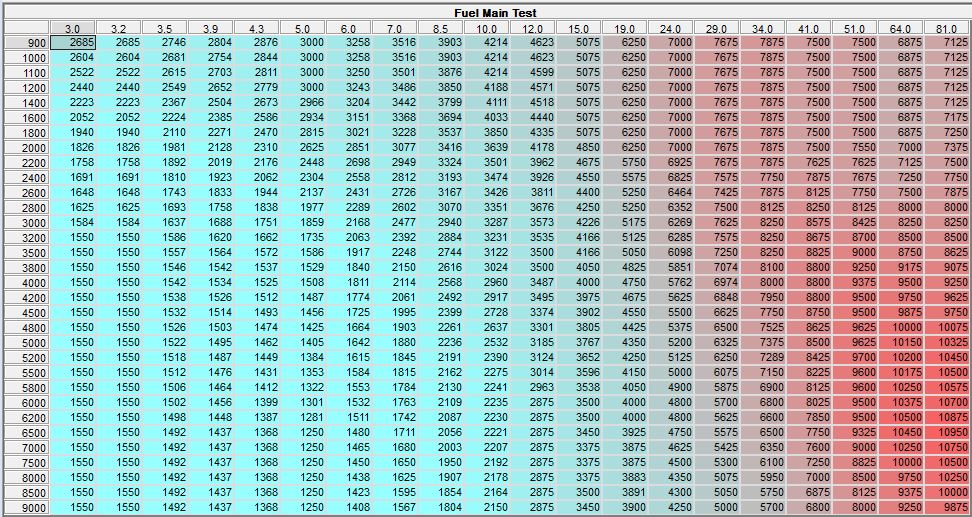The height and width of the screenshot is (517, 972).
Task: Click the 4500 row header
Action: (x=27, y=312)
